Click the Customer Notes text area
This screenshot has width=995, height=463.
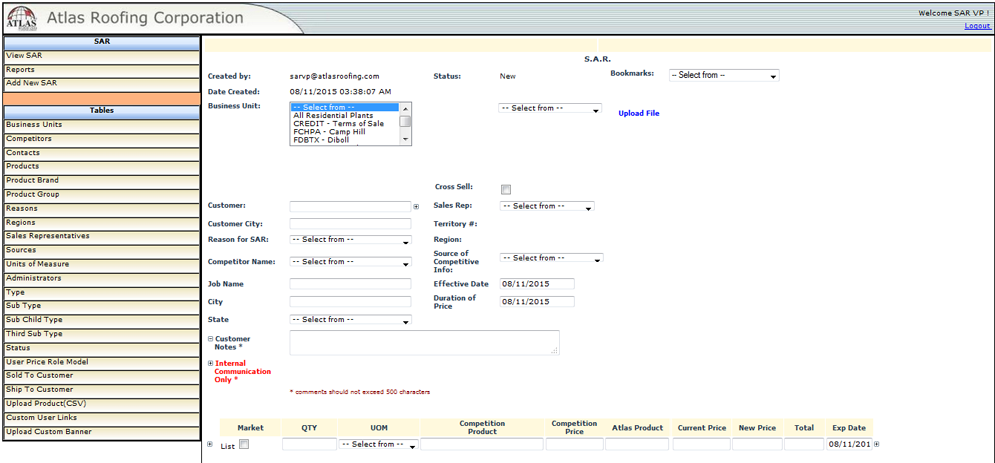tap(425, 342)
